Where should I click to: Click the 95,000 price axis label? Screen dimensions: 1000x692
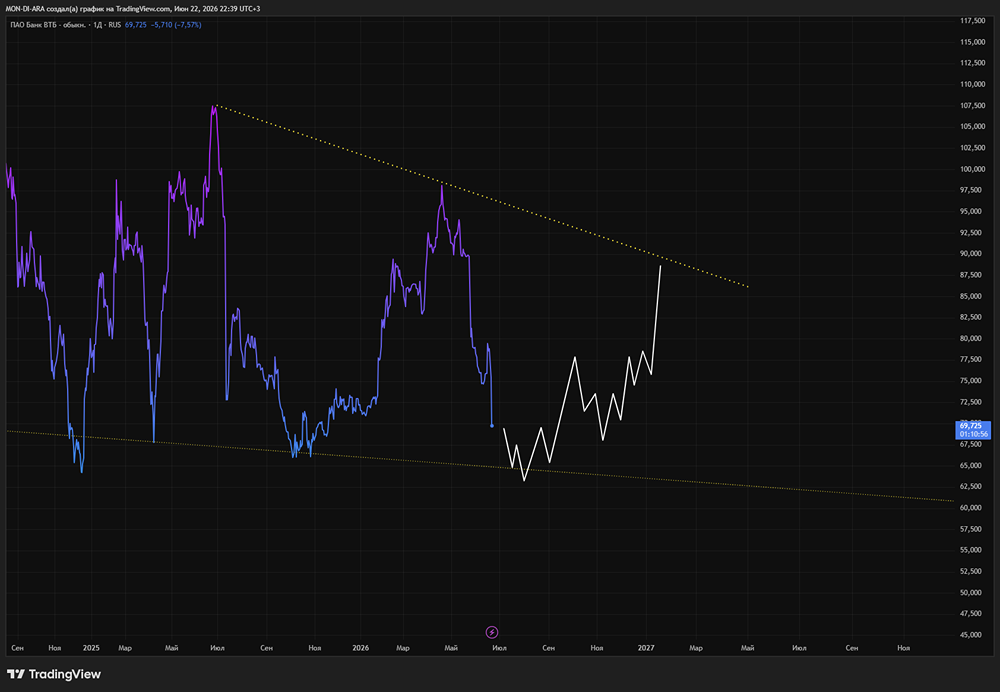[971, 211]
